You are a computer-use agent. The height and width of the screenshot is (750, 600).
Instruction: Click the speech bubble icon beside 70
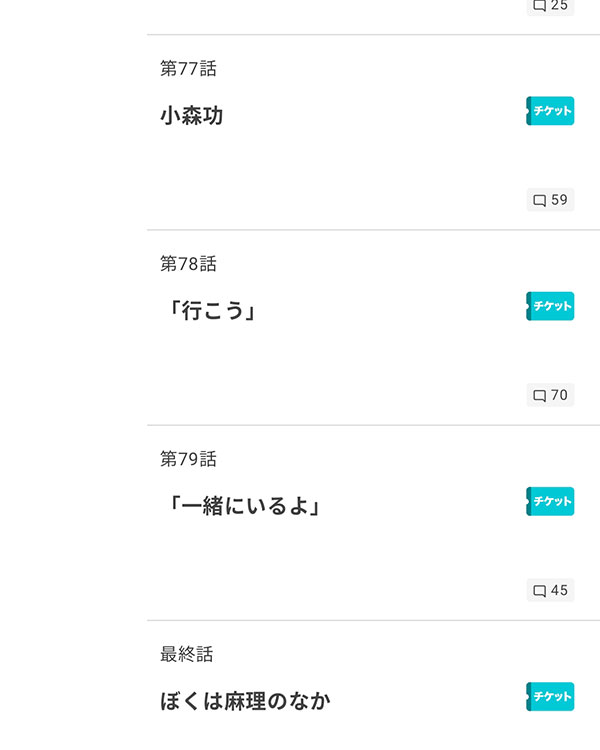click(x=540, y=396)
